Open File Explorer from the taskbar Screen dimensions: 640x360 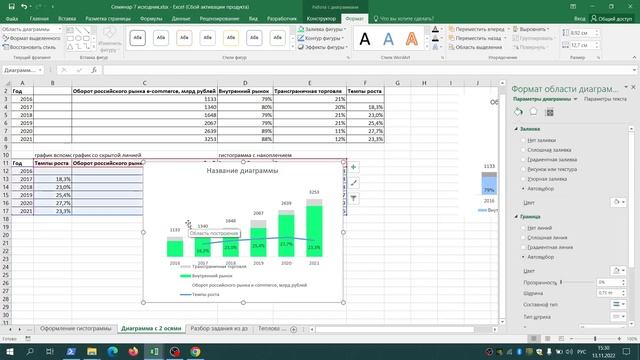(x=92, y=351)
